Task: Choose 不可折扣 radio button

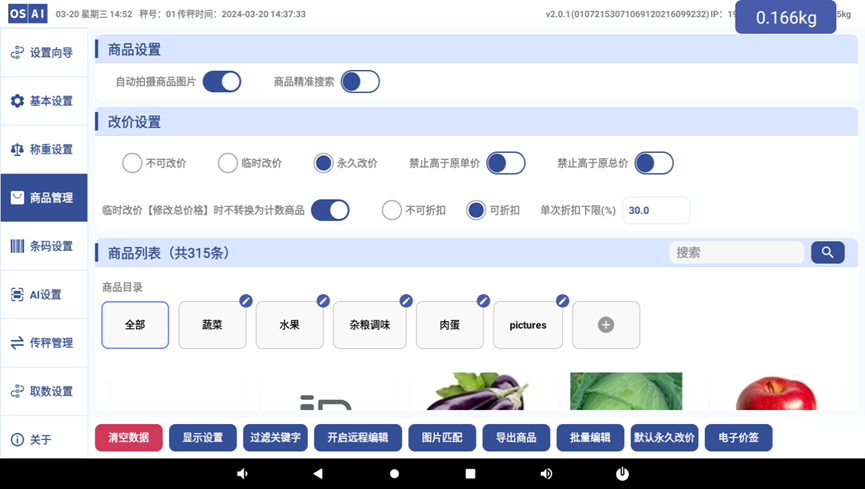Action: (x=392, y=210)
